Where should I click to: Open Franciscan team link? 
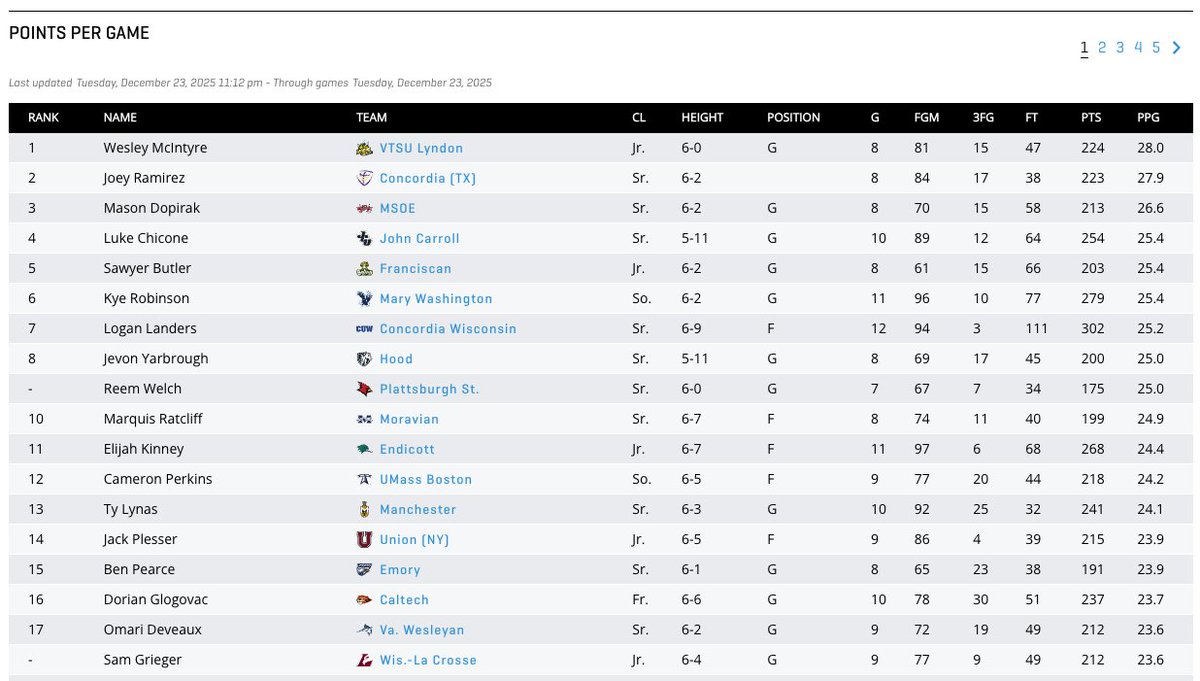(416, 268)
